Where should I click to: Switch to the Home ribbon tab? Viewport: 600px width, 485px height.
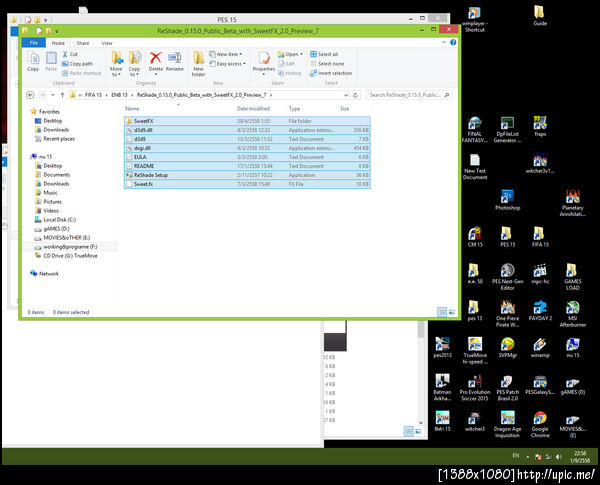[x=58, y=43]
